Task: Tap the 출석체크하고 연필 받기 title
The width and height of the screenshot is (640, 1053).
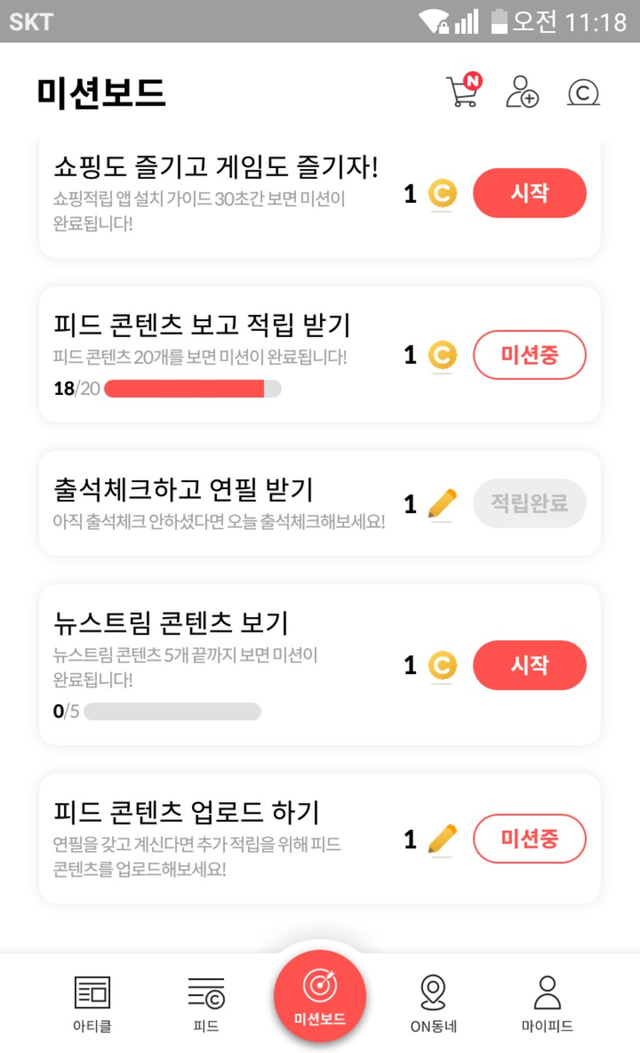Action: coord(183,490)
